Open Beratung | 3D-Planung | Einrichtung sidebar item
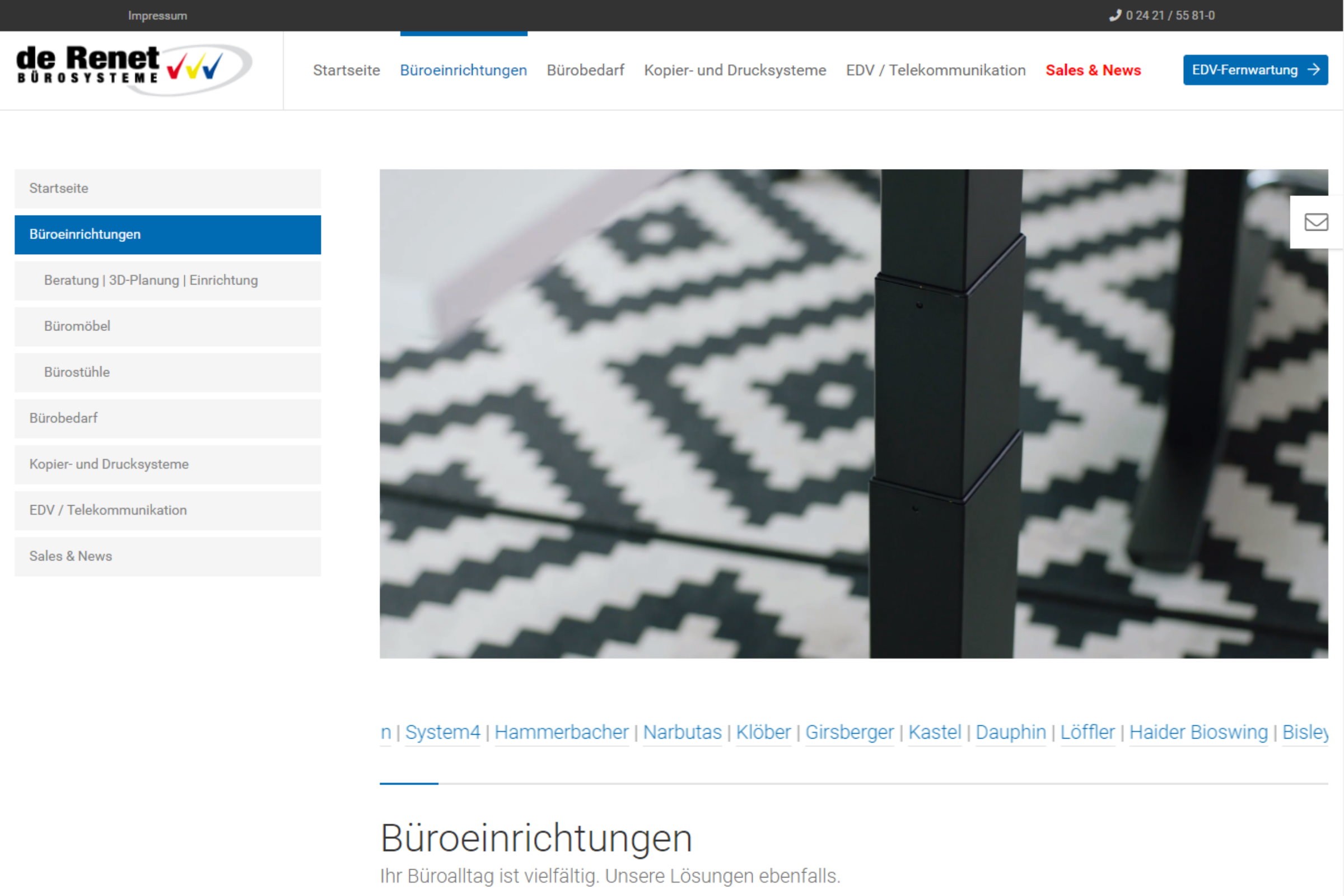This screenshot has width=1344, height=896. coord(151,280)
